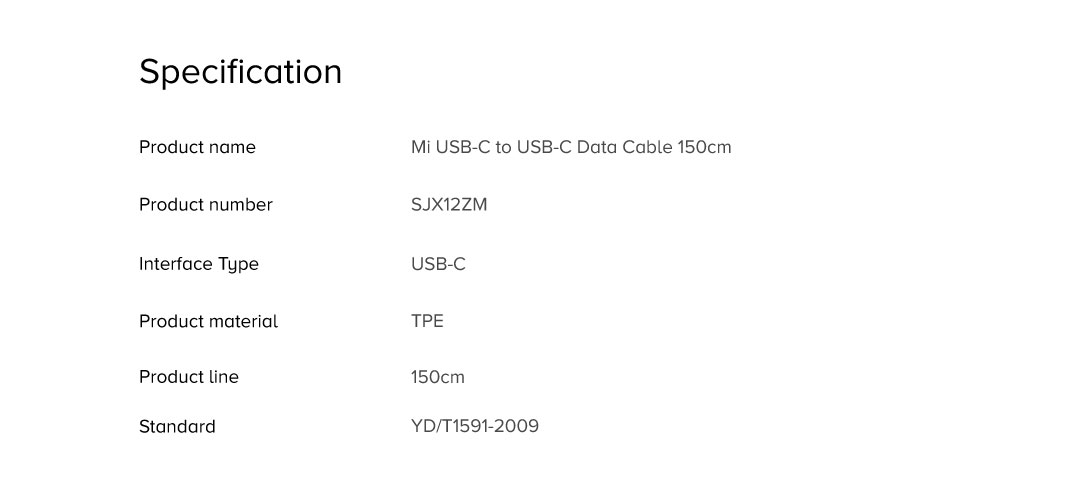
Task: Click the USB-C interface type value
Action: coord(438,264)
